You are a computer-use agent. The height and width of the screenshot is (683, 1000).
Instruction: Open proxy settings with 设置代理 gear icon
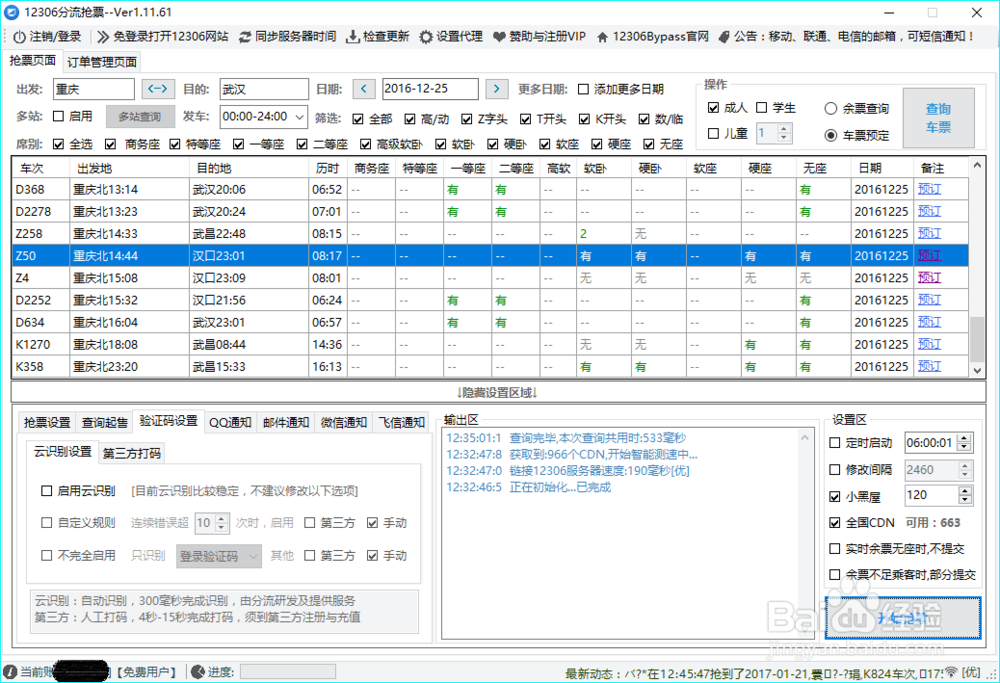pyautogui.click(x=427, y=37)
